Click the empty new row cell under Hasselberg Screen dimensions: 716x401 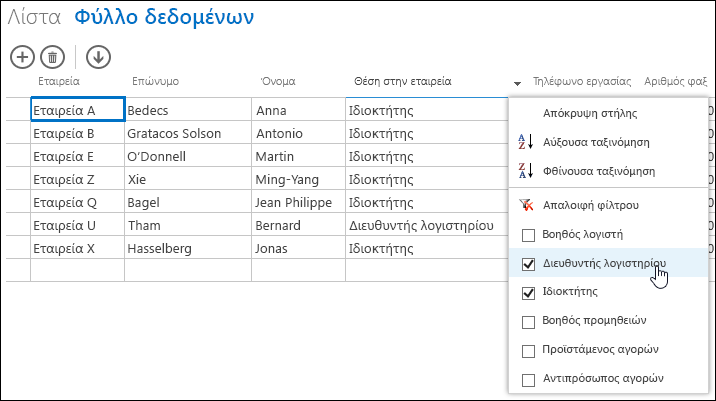[188, 270]
